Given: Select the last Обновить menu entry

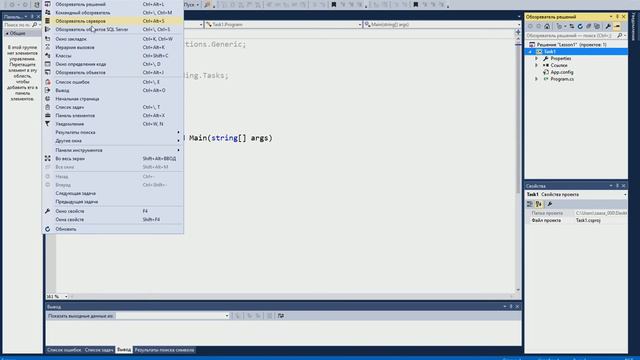Looking at the screenshot, I should click(x=113, y=229).
